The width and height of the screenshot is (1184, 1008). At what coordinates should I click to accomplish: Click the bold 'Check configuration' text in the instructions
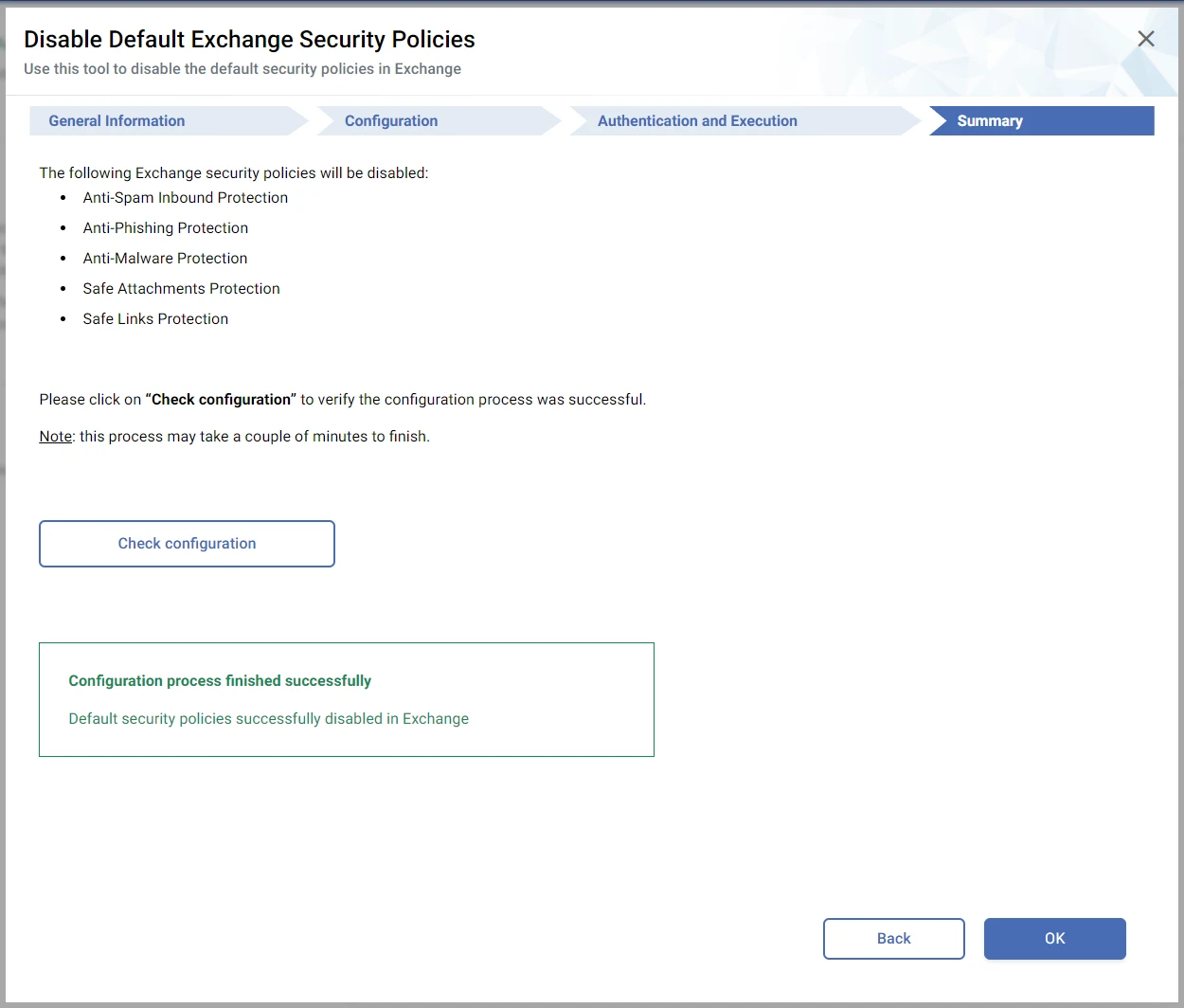pos(221,400)
